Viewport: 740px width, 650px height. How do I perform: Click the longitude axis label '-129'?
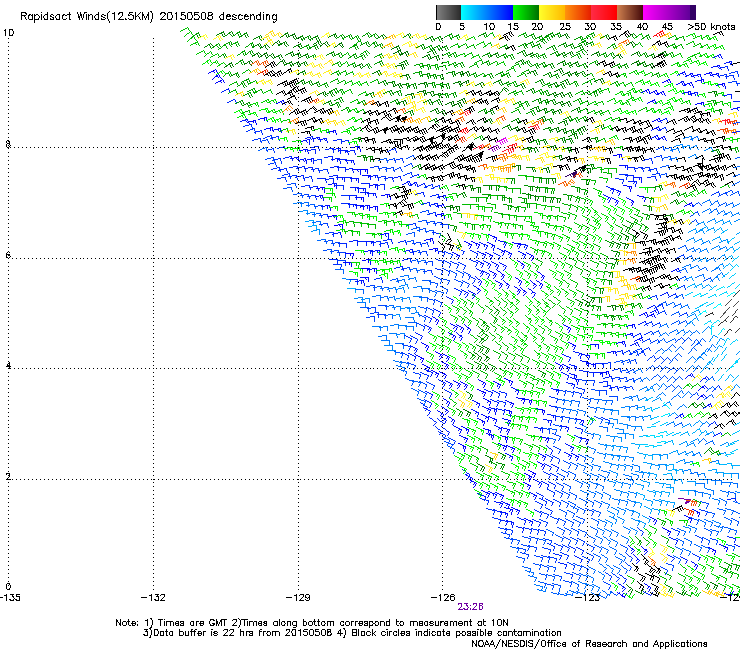click(298, 597)
